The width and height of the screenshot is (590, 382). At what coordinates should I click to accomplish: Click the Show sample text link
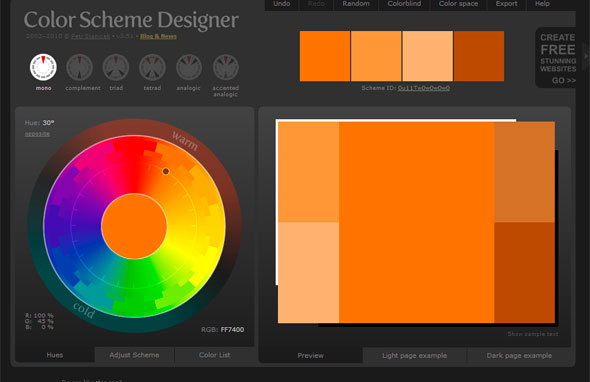533,334
